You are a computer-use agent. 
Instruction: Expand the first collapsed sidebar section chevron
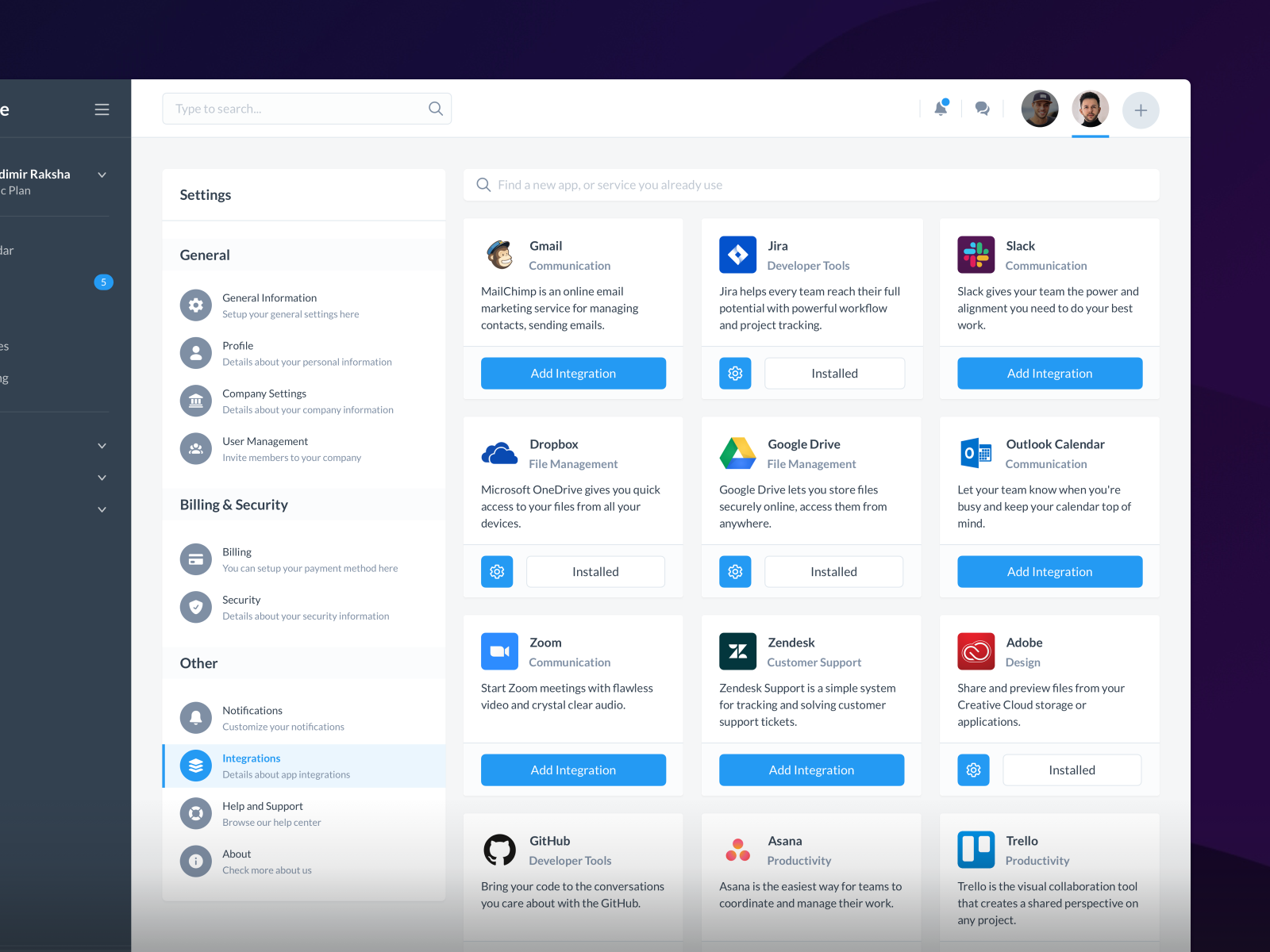coord(101,446)
